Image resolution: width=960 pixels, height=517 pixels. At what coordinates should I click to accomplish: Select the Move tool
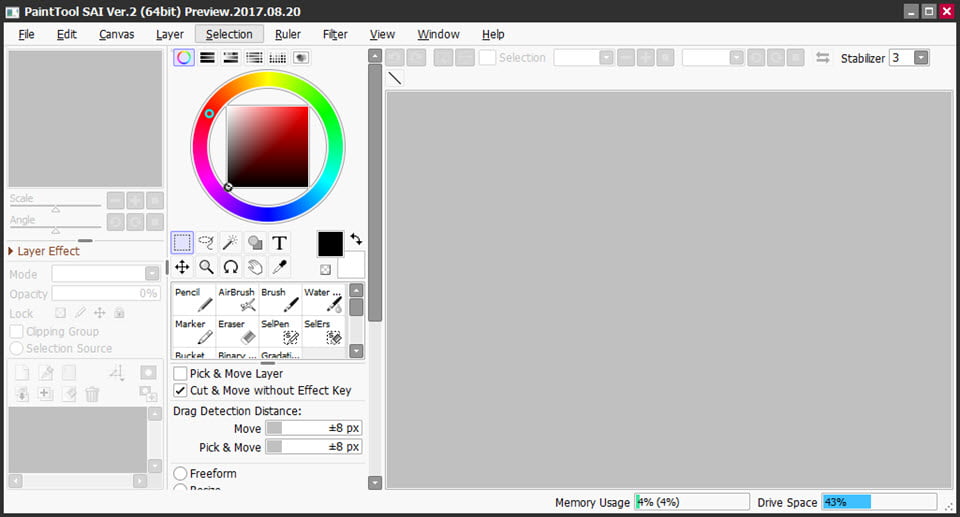[x=182, y=267]
